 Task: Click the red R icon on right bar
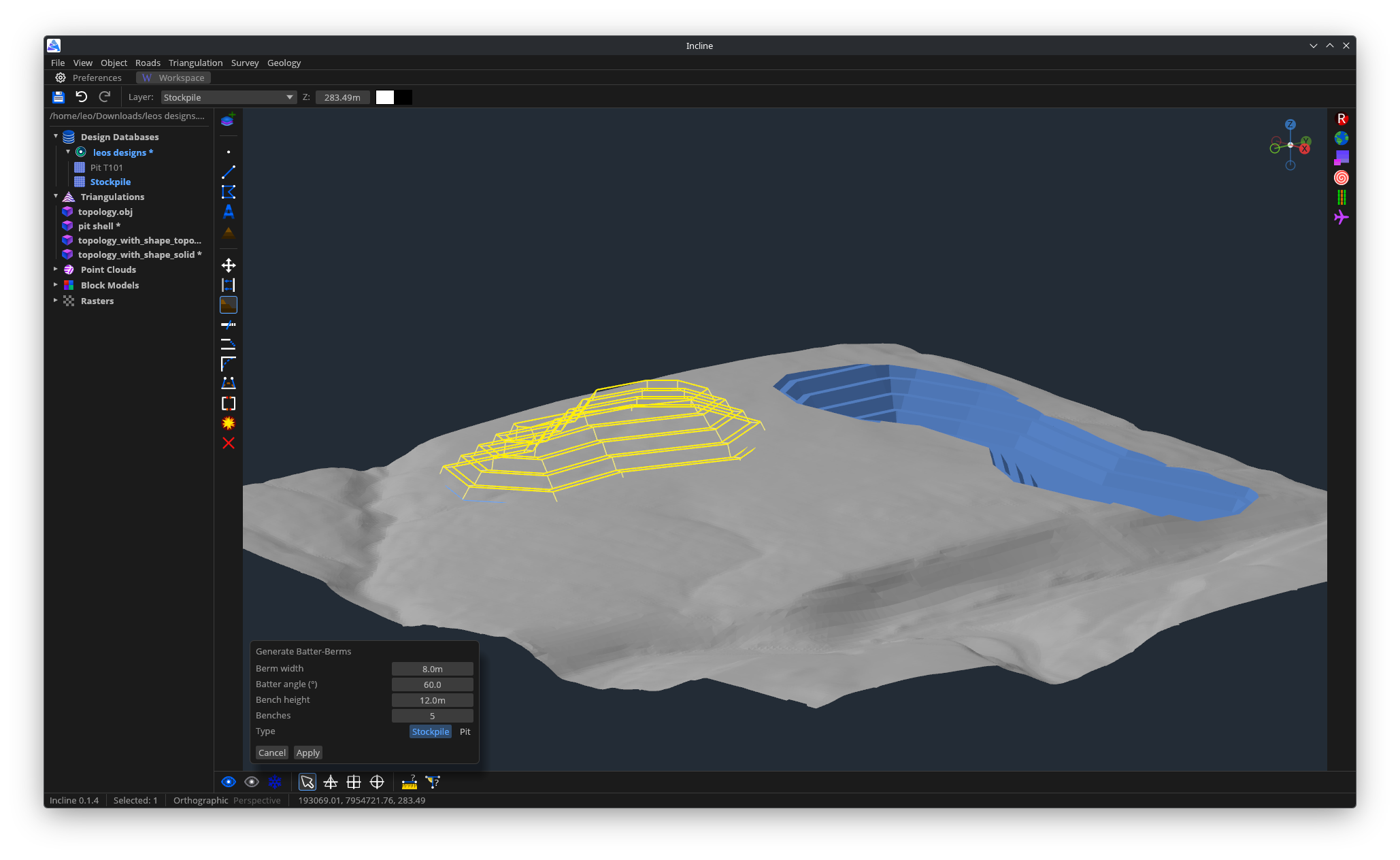[x=1341, y=119]
